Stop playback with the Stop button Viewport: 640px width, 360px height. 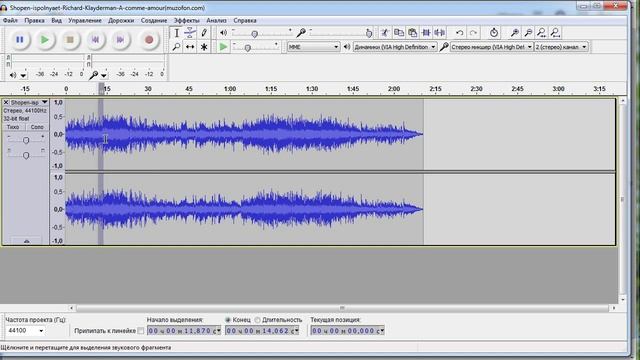(x=70, y=40)
